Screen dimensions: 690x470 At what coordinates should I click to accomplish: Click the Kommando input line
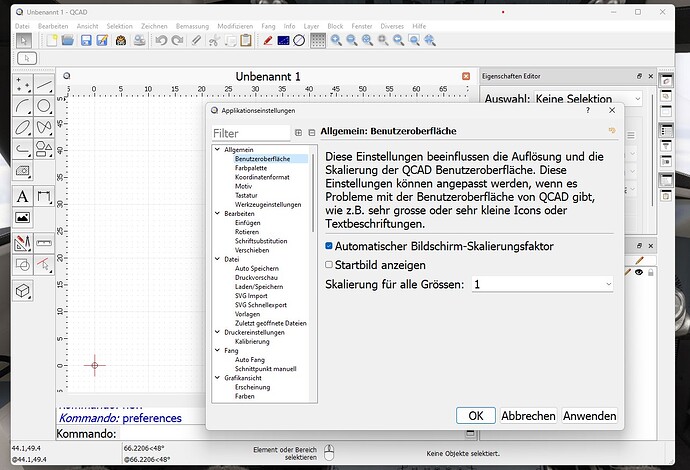(x=290, y=433)
